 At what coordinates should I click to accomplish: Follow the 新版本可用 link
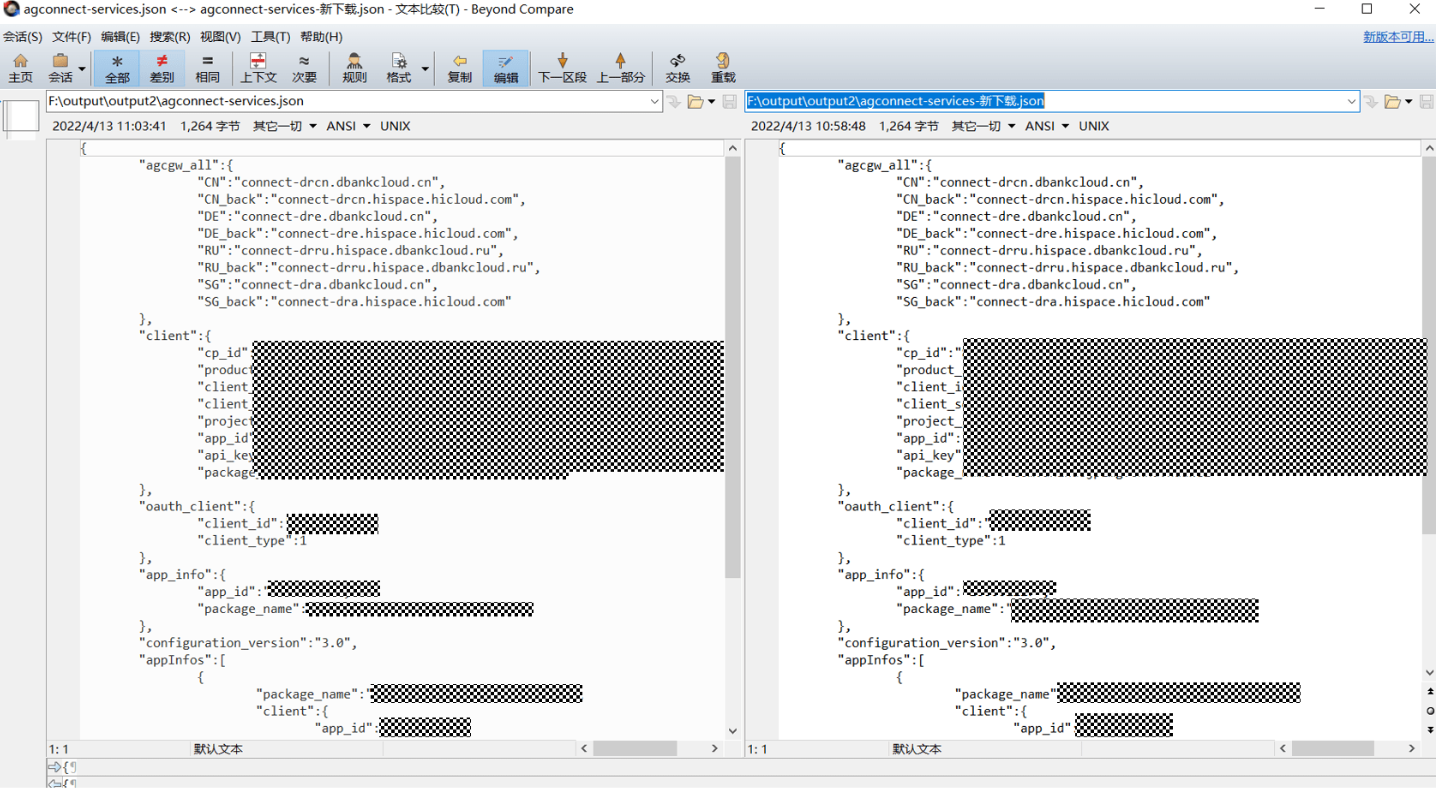1398,37
